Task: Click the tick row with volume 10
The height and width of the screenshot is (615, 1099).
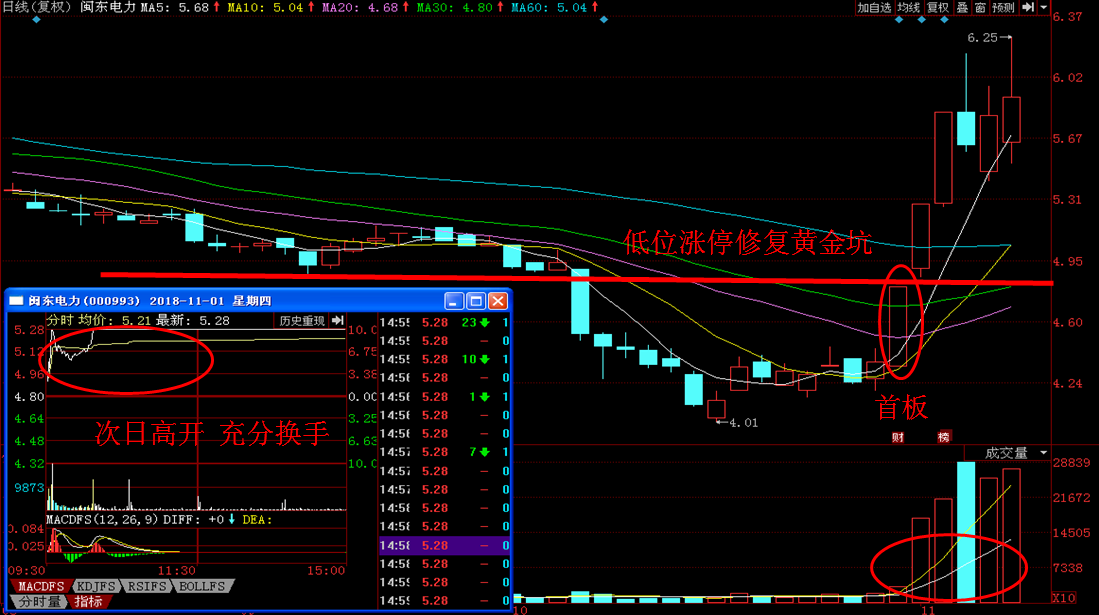Action: click(x=444, y=359)
